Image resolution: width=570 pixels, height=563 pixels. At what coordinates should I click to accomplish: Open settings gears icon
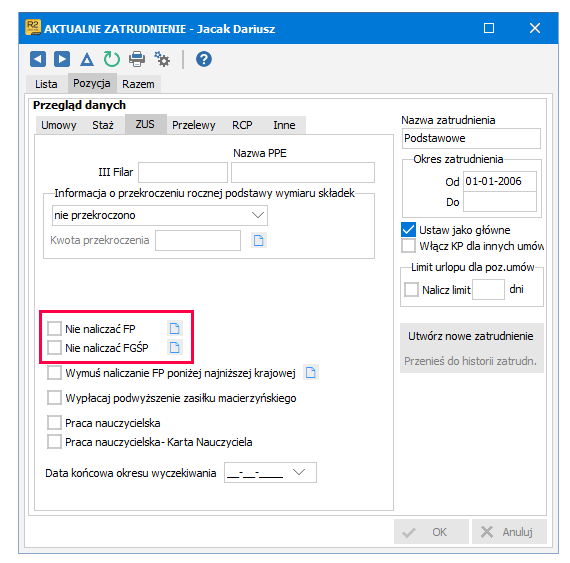pos(162,59)
